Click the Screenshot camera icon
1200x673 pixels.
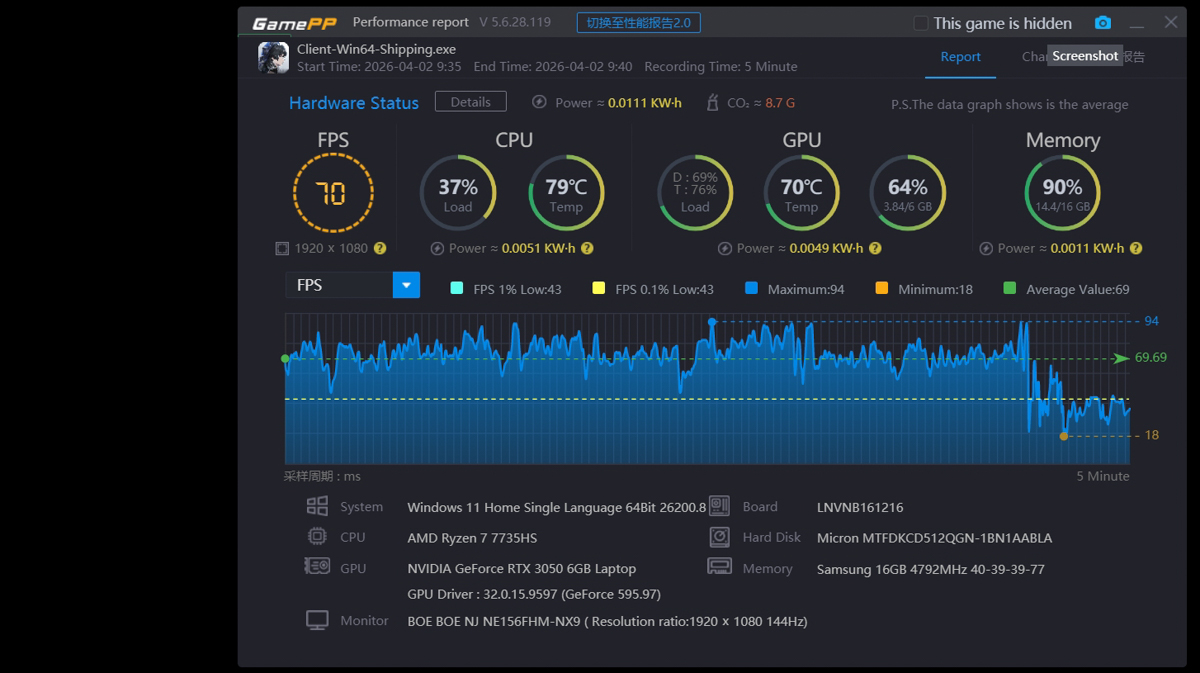click(1102, 23)
